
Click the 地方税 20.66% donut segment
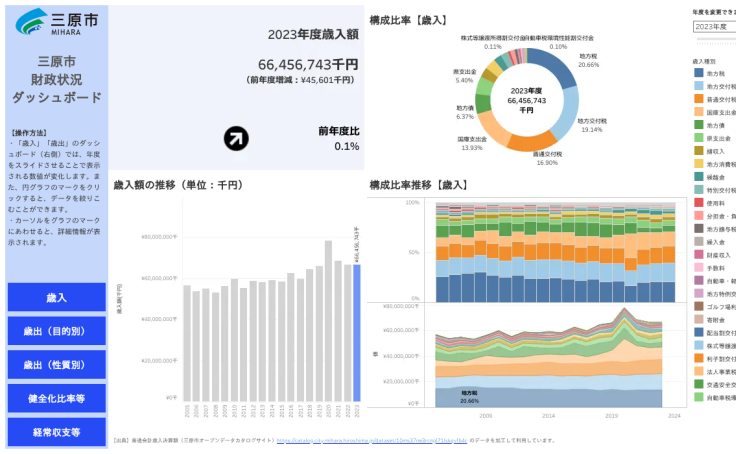(555, 65)
